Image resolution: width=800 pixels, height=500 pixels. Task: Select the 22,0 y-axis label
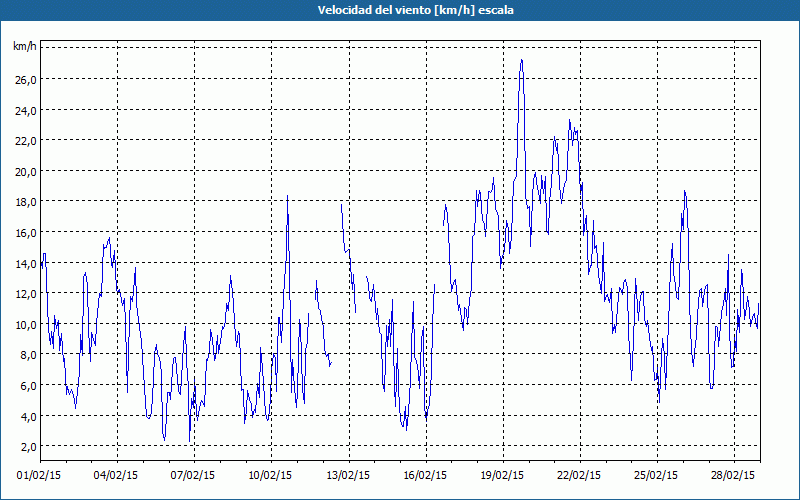(26, 141)
